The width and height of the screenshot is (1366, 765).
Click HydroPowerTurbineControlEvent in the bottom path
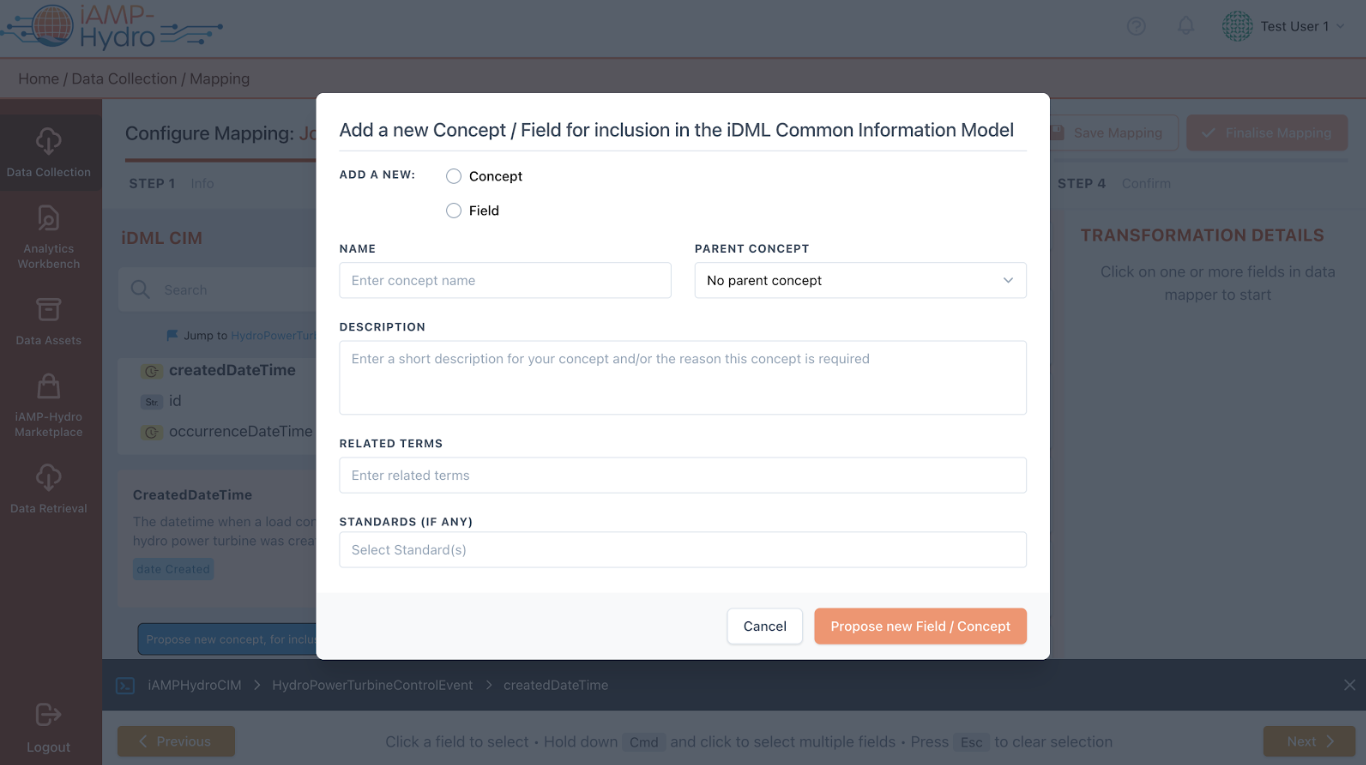click(372, 685)
